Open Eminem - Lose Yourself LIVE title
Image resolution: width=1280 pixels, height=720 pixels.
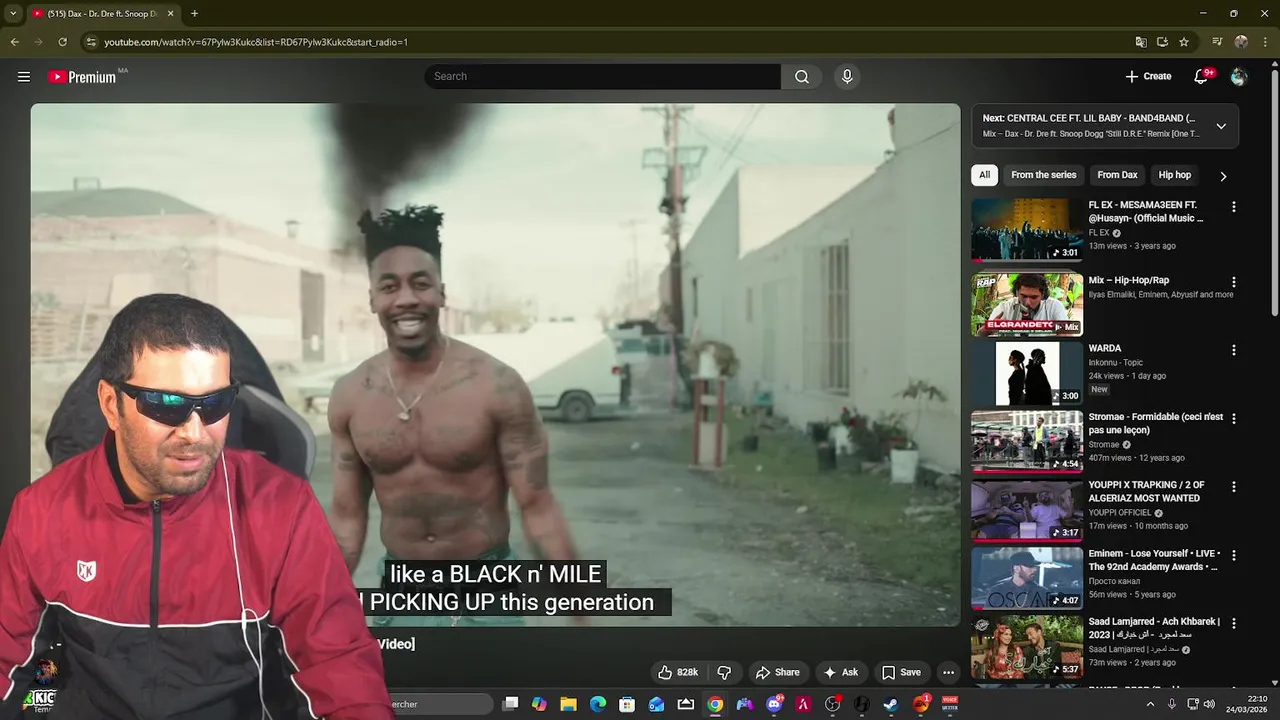pos(1154,560)
